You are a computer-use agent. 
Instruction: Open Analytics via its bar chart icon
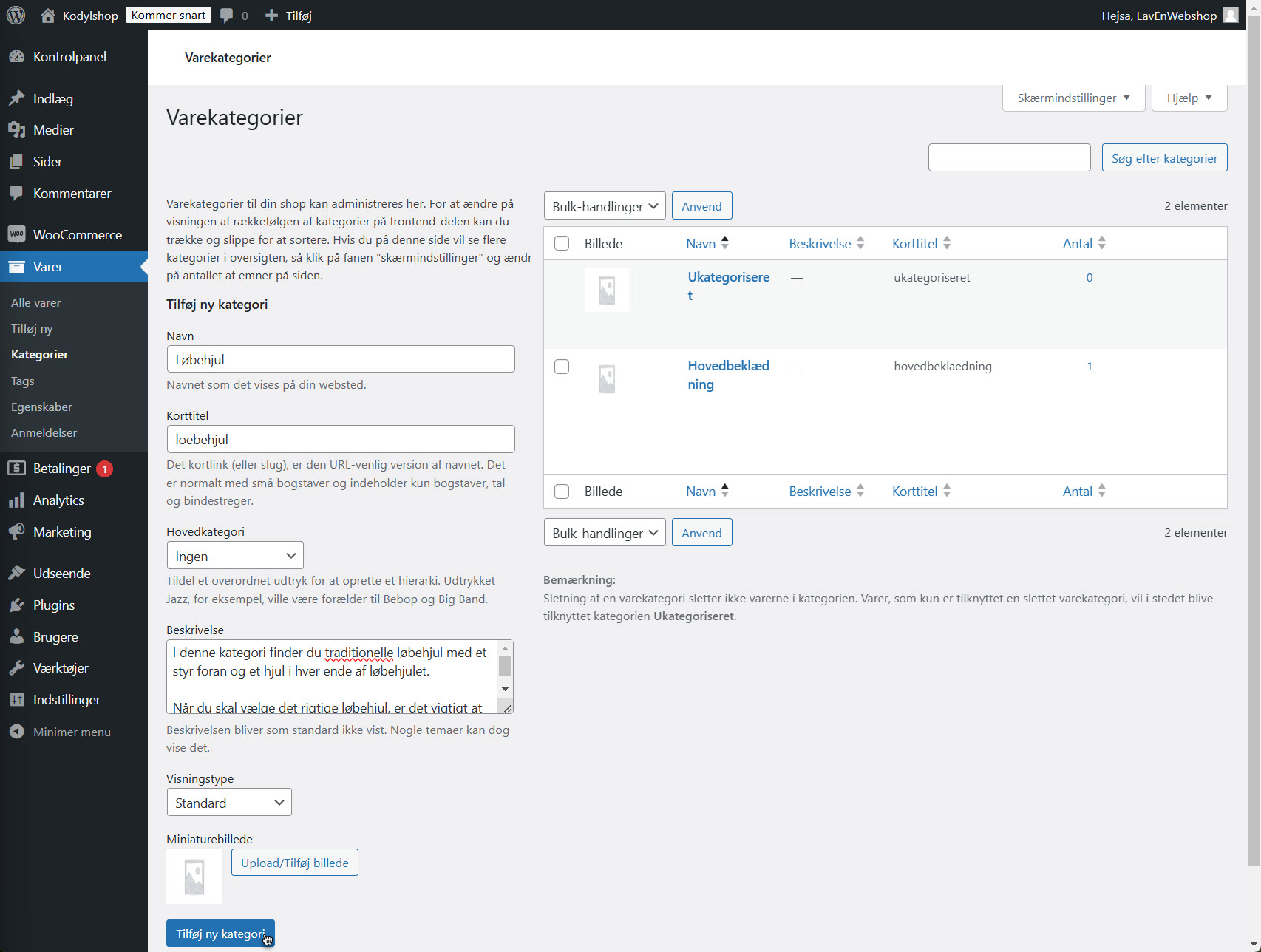(x=16, y=500)
